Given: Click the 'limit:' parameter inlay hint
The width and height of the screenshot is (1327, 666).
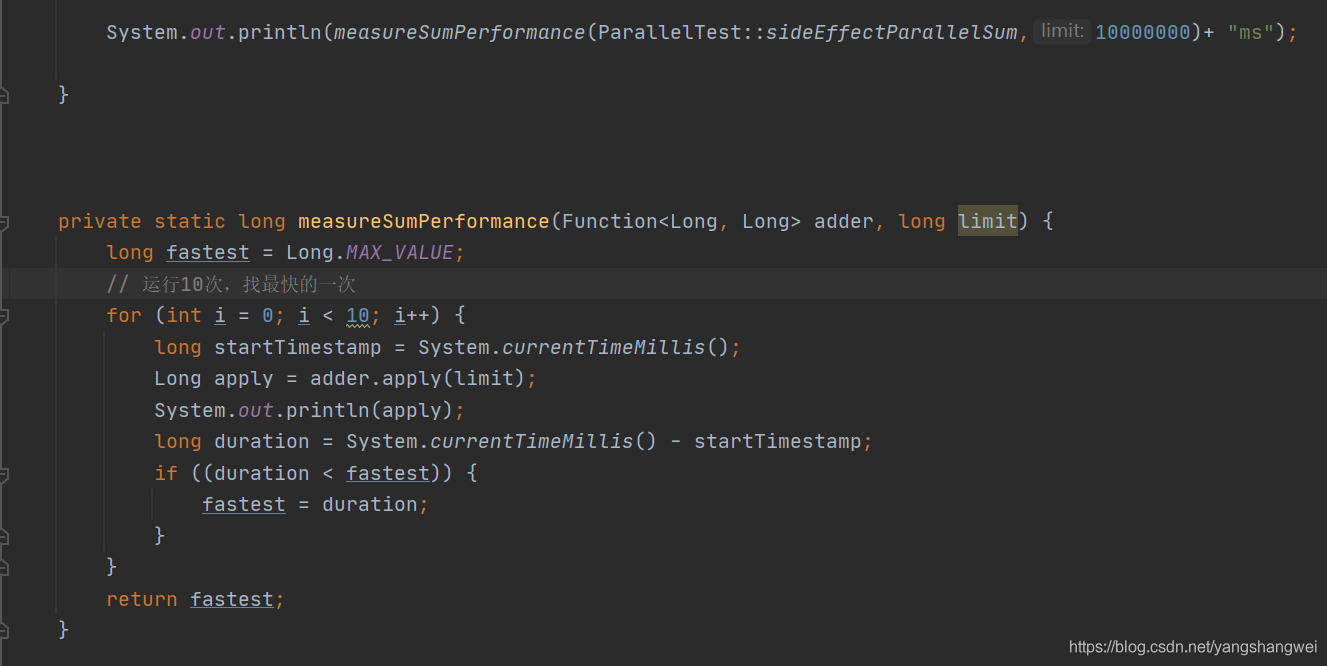Looking at the screenshot, I should (1061, 32).
